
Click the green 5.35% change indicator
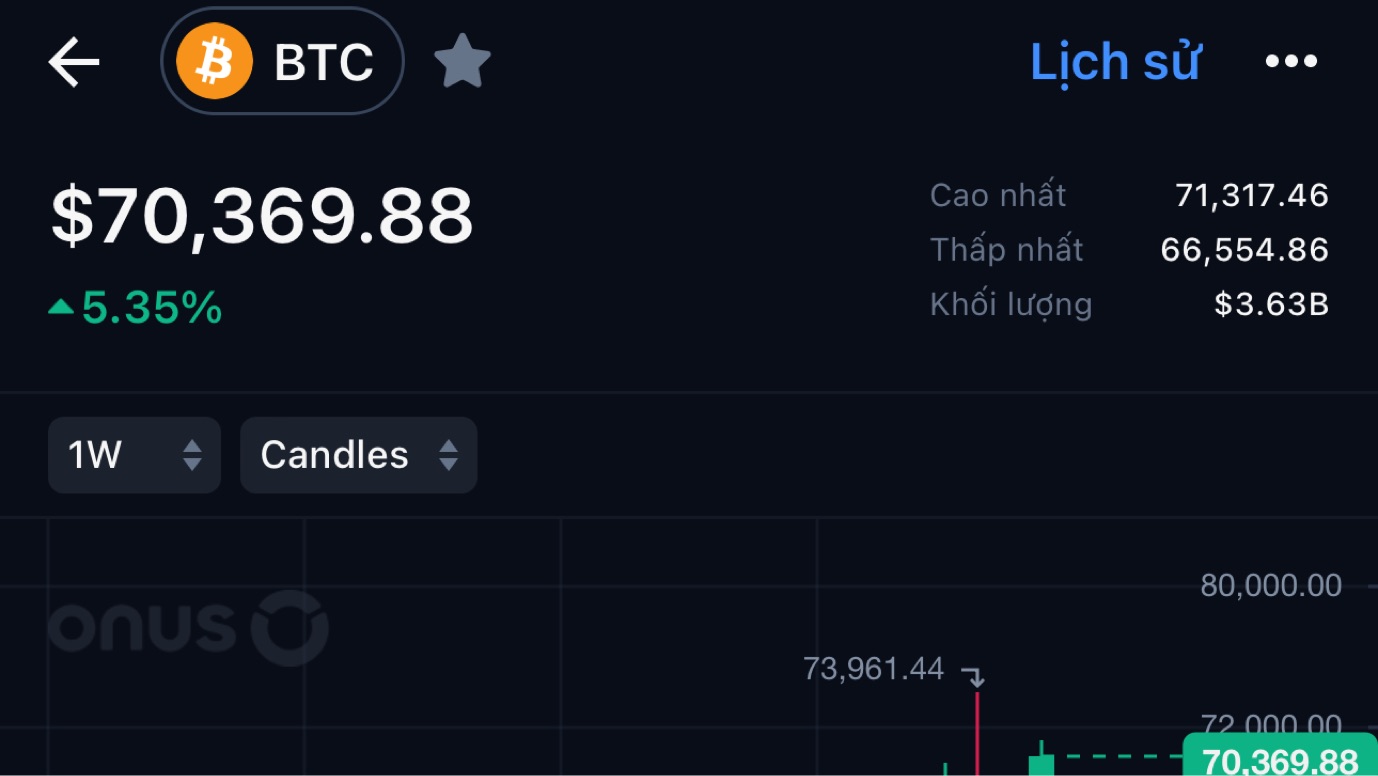[x=135, y=307]
